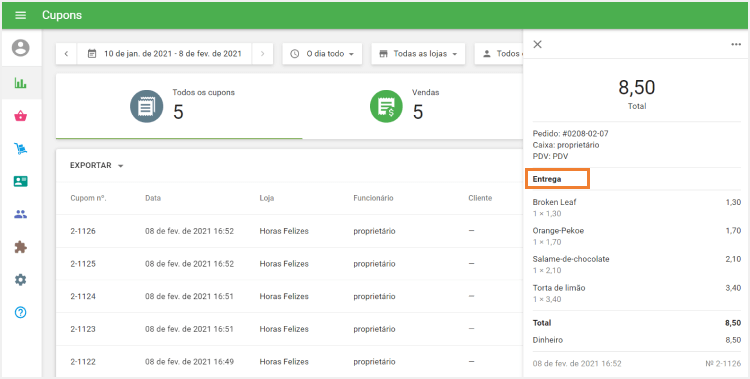Viewport: 750px width, 379px height.
Task: Open receipt row 2-1123
Action: [290, 329]
